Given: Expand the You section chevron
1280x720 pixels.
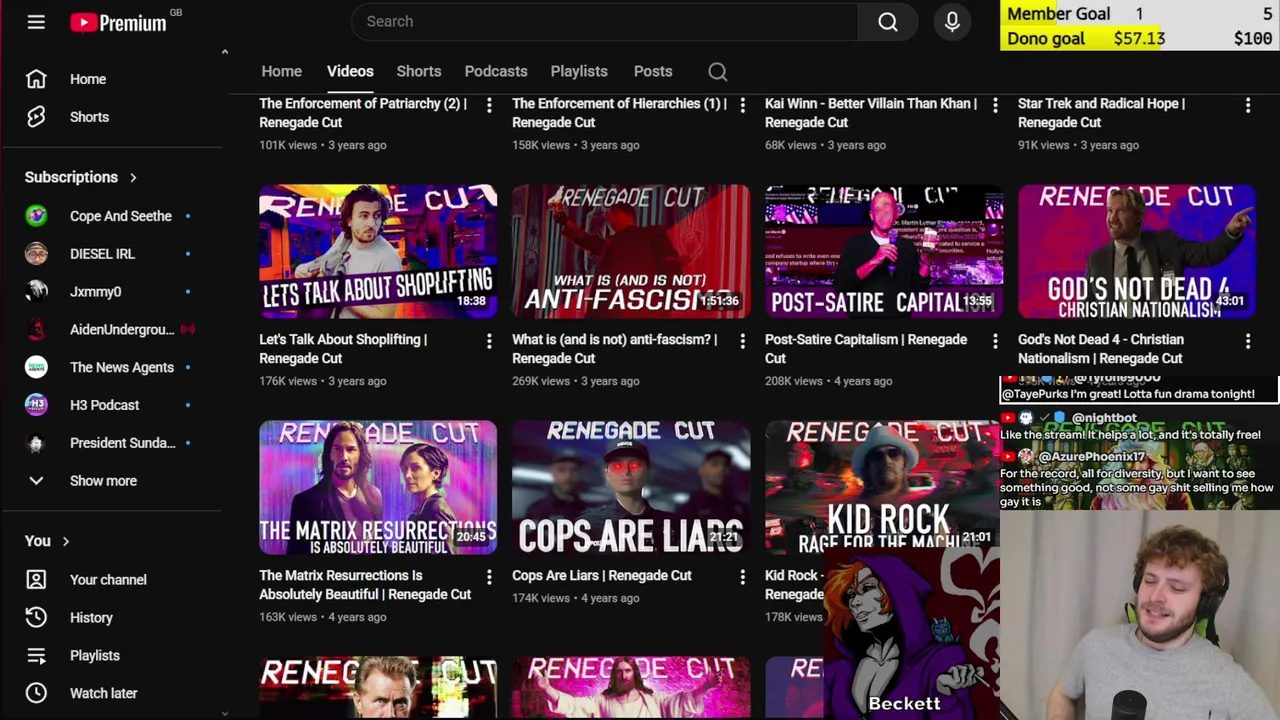Looking at the screenshot, I should point(66,541).
